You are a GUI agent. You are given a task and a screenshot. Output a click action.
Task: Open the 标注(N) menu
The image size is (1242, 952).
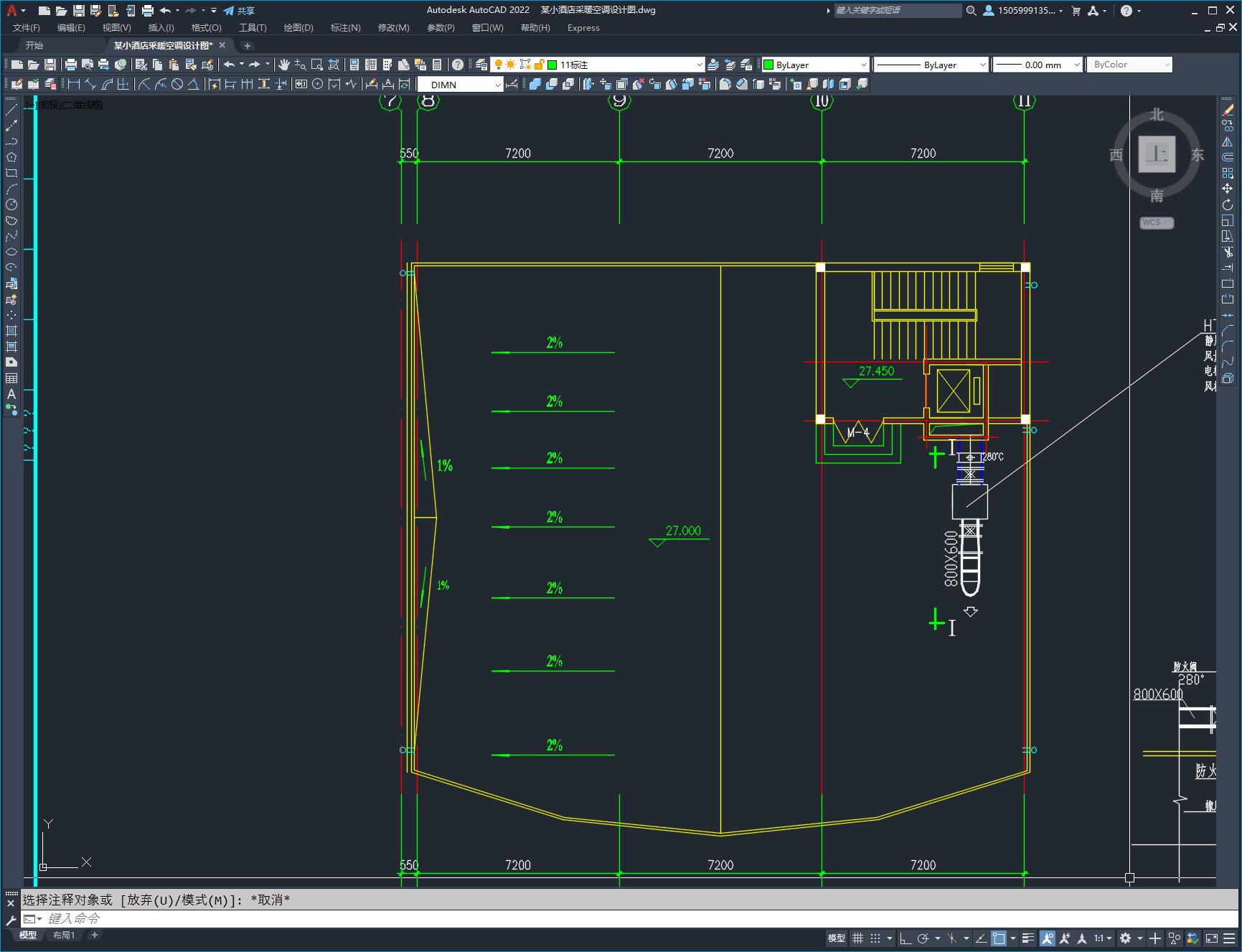click(x=345, y=28)
